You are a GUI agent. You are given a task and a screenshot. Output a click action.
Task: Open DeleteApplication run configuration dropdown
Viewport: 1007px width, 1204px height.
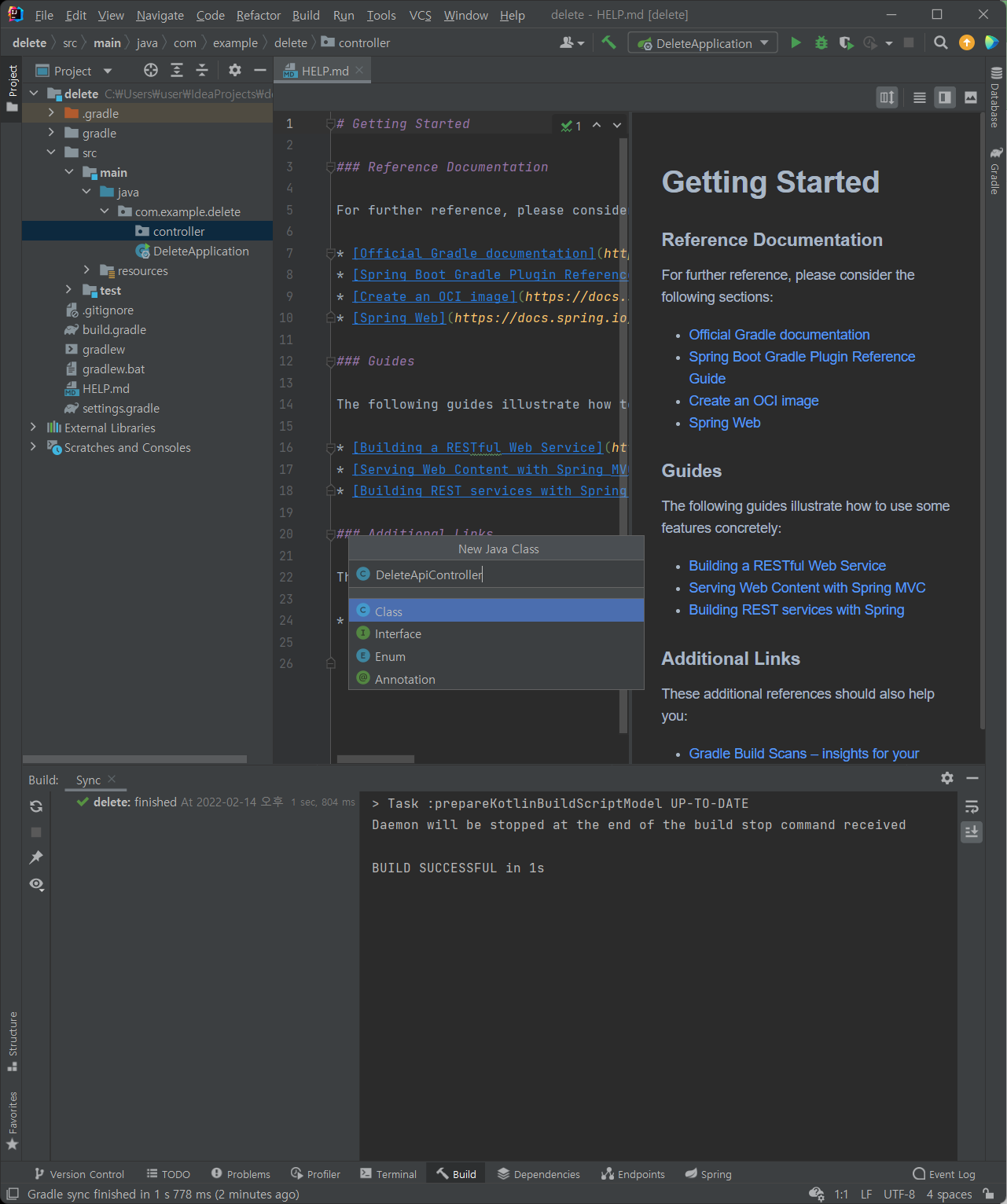pos(703,43)
